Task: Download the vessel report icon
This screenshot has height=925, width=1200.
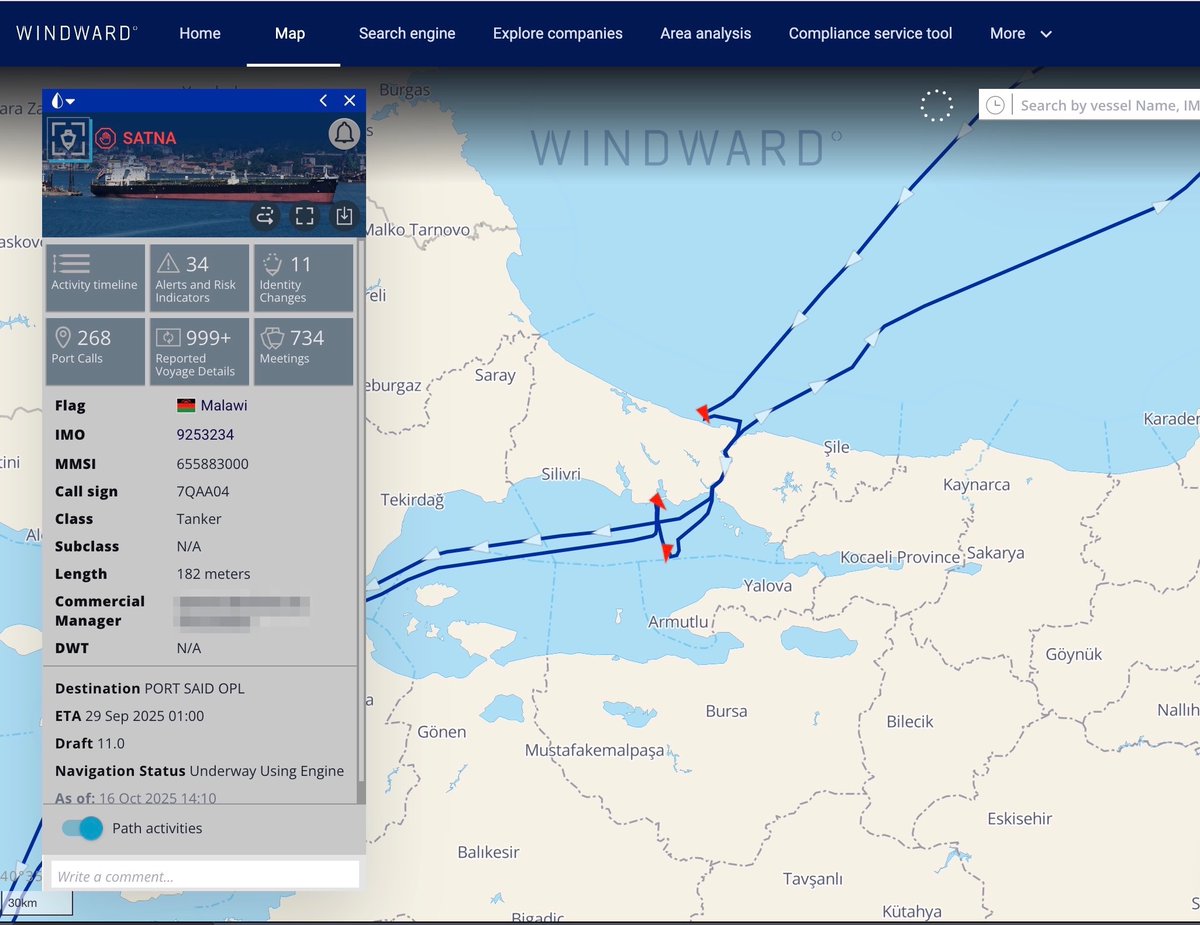Action: coord(343,216)
